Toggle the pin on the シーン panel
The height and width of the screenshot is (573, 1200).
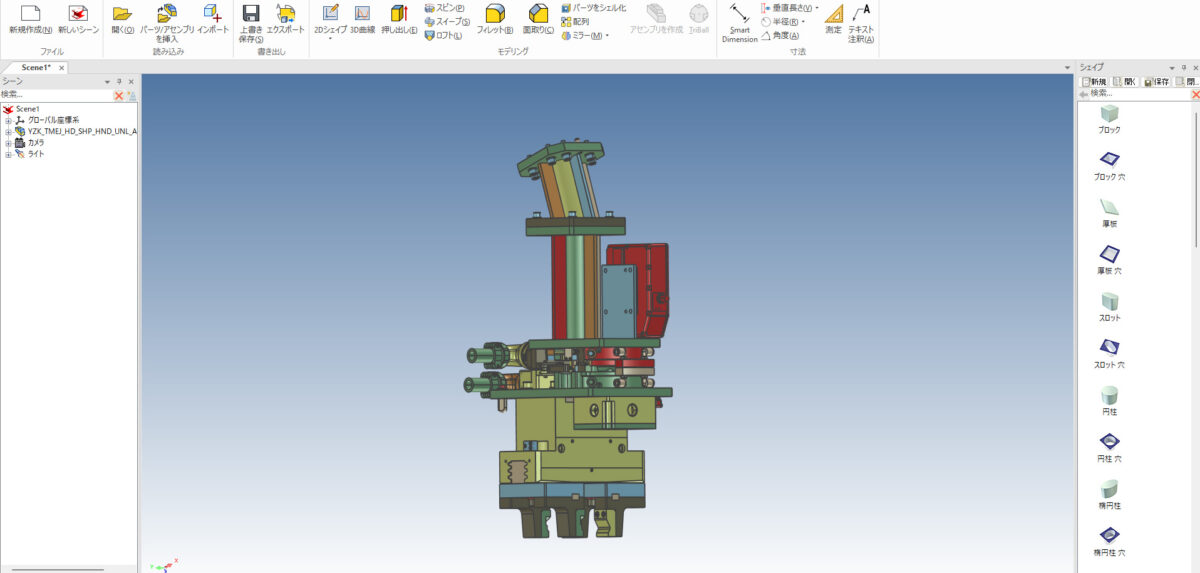coord(119,82)
